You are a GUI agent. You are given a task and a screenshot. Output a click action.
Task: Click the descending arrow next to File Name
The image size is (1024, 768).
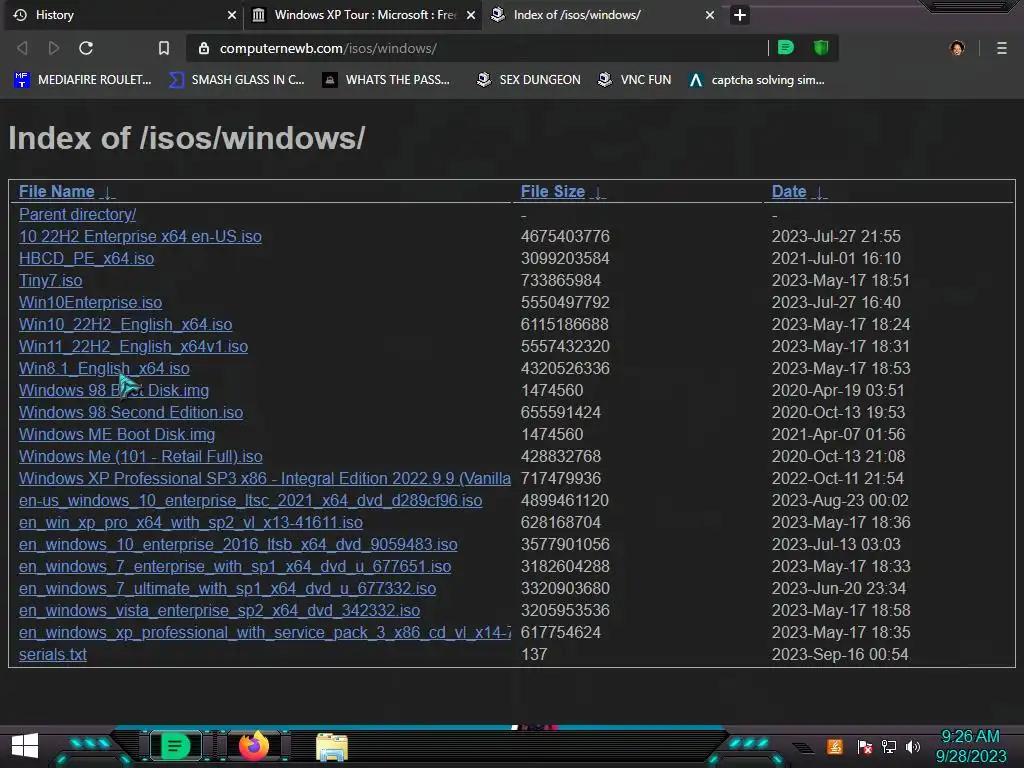(x=108, y=193)
